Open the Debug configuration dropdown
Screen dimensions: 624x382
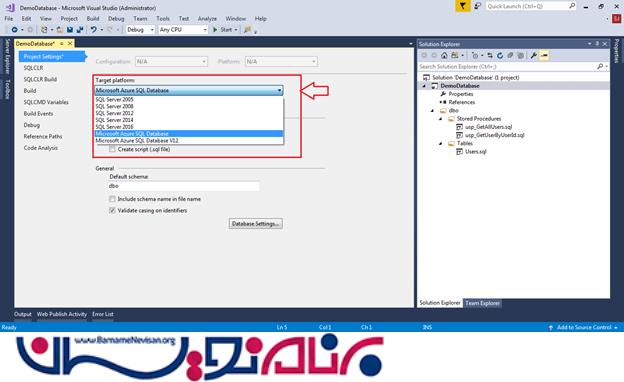[140, 30]
